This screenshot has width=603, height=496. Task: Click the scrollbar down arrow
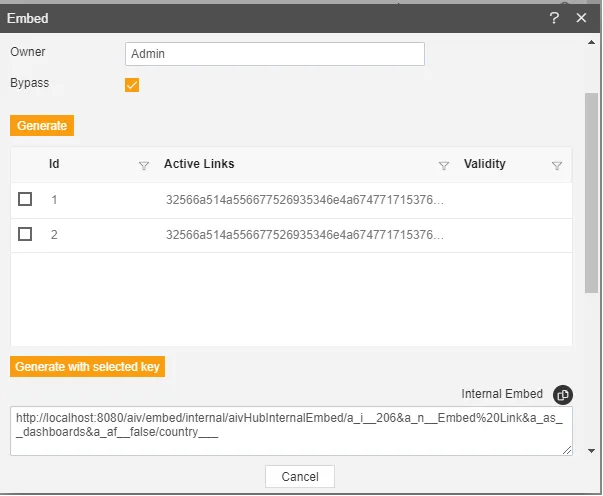click(591, 451)
